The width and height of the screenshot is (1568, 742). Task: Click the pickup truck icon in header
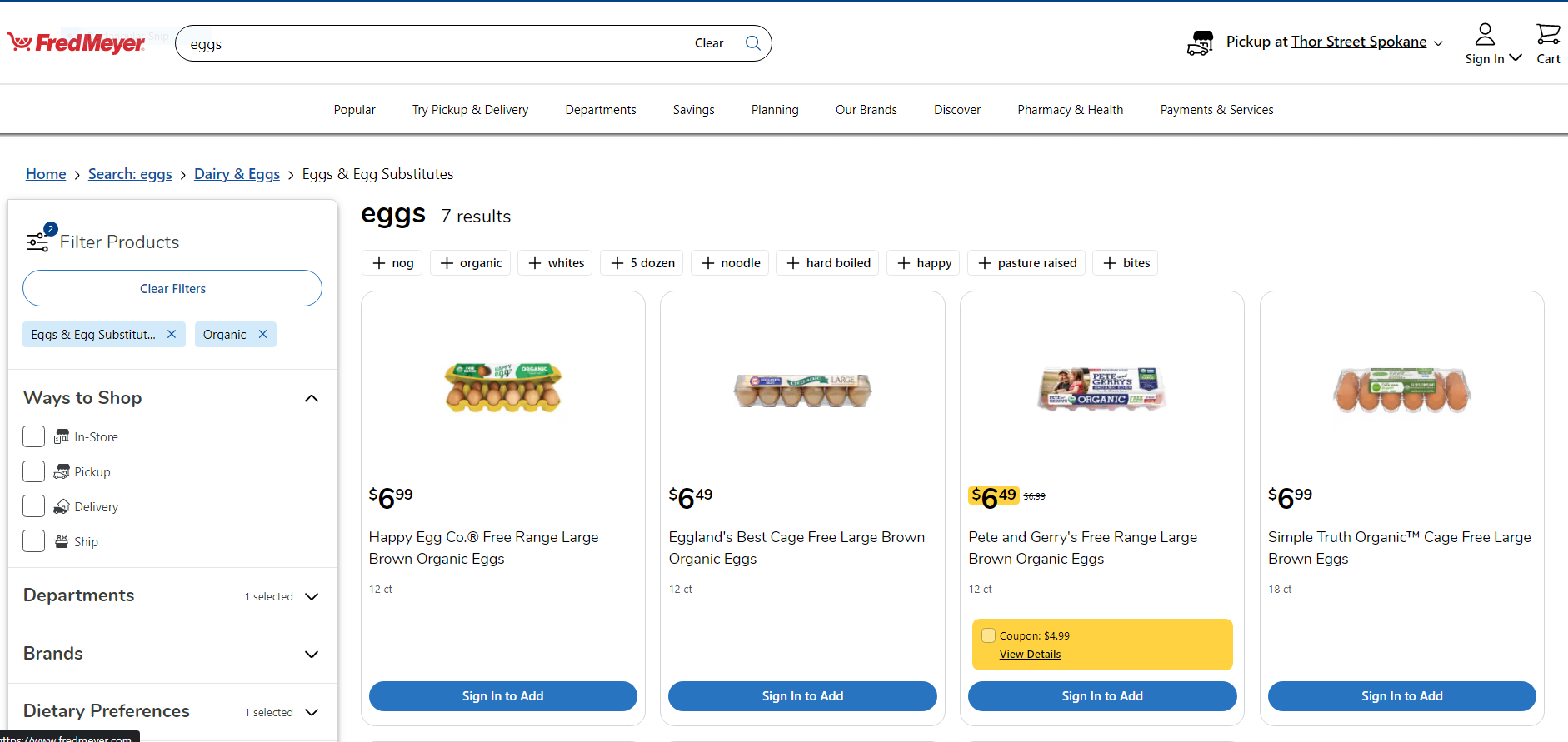tap(1200, 42)
